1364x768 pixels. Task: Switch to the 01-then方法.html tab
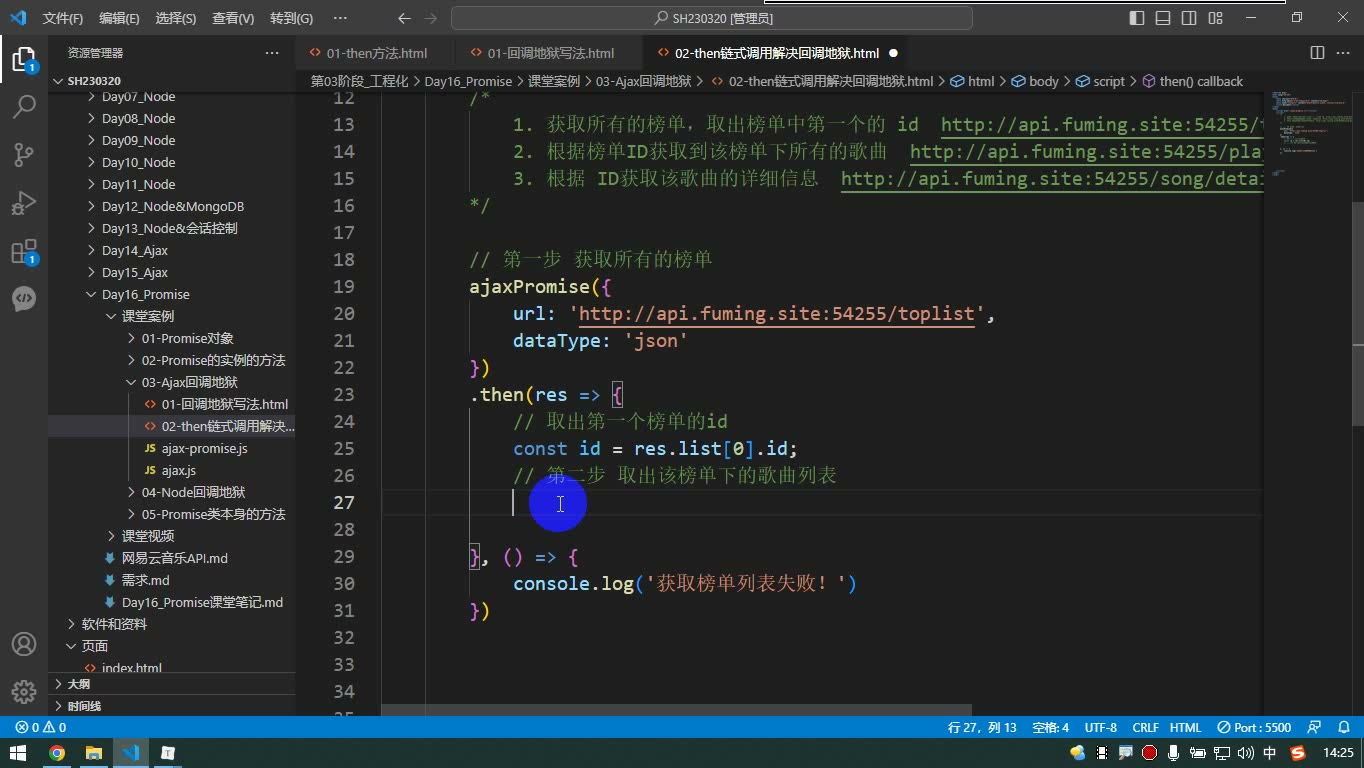(375, 53)
